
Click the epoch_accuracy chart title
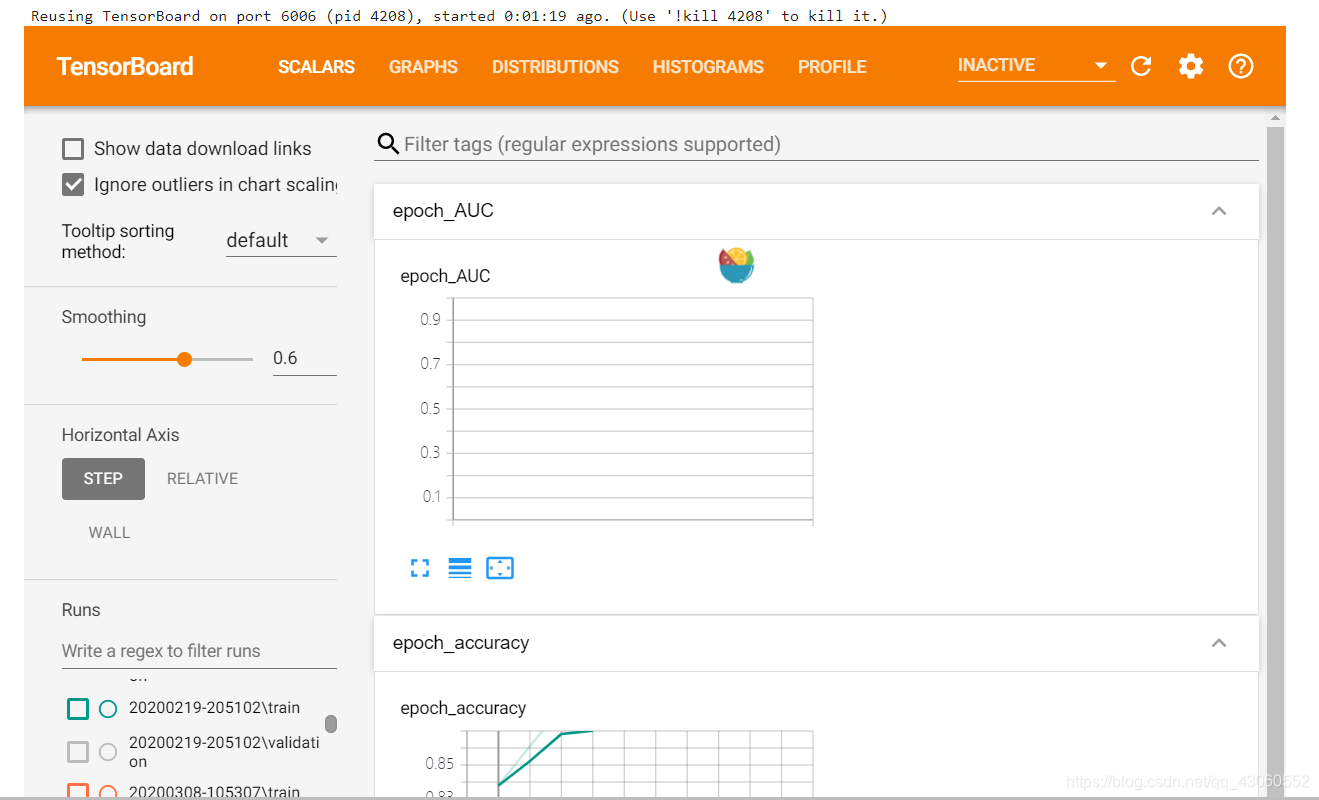tap(463, 708)
